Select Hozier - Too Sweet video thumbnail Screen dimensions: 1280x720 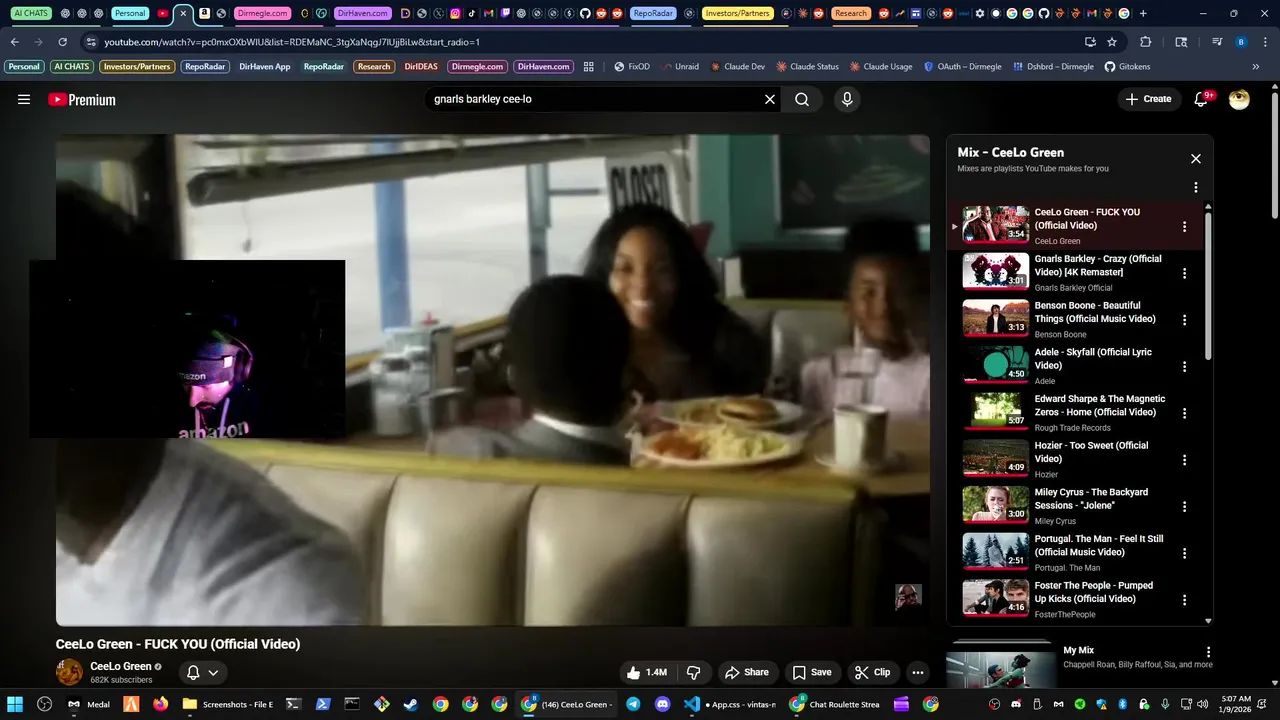coord(995,458)
